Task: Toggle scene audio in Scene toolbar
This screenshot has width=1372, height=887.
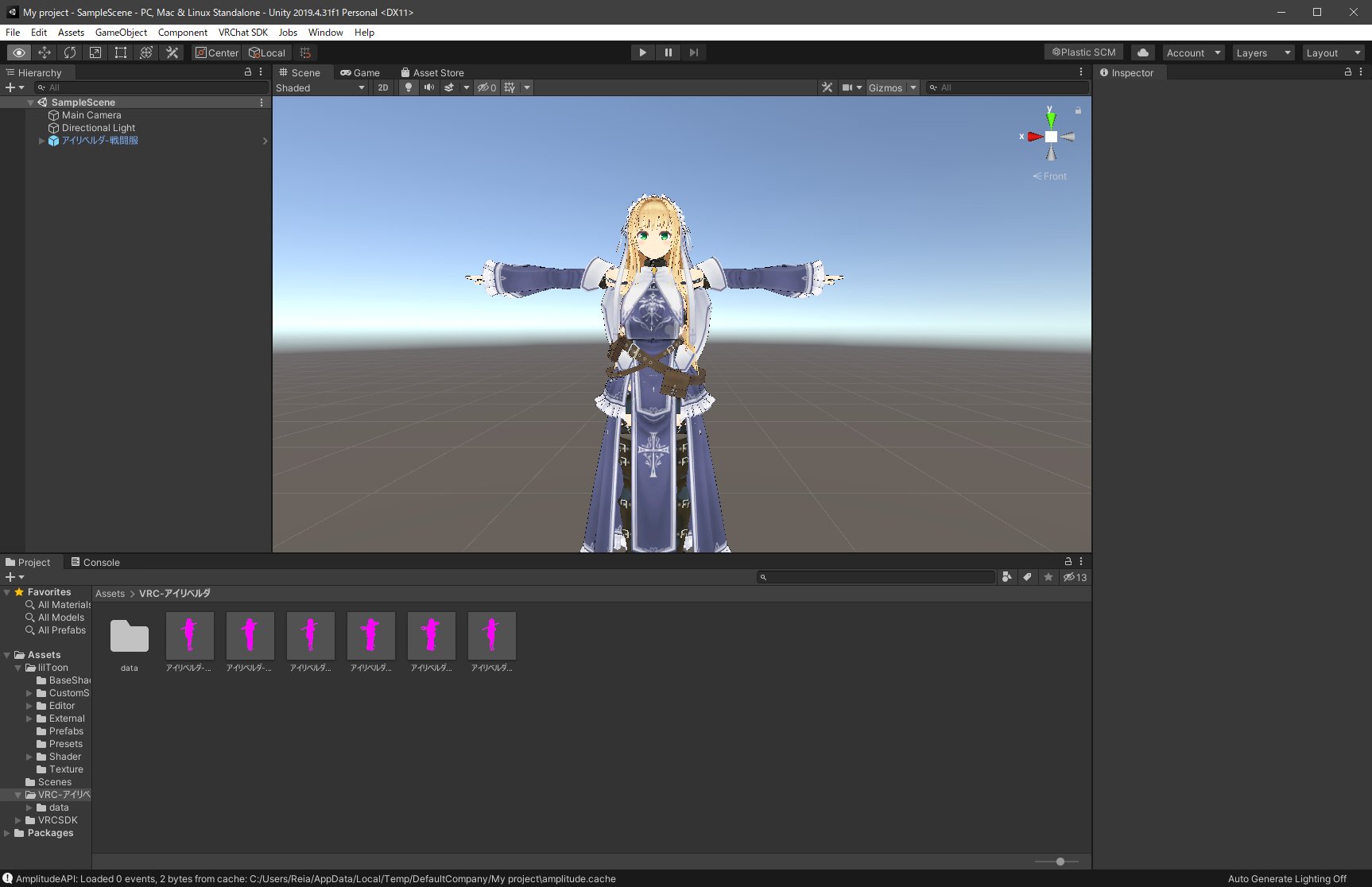Action: (x=429, y=87)
